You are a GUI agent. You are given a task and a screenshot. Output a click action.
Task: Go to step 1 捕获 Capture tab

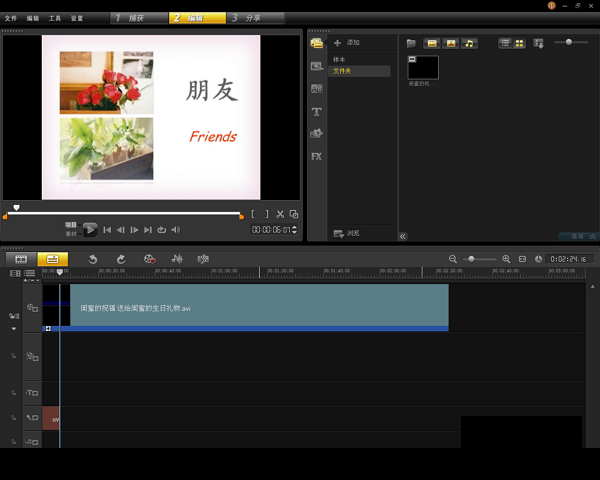coord(139,18)
